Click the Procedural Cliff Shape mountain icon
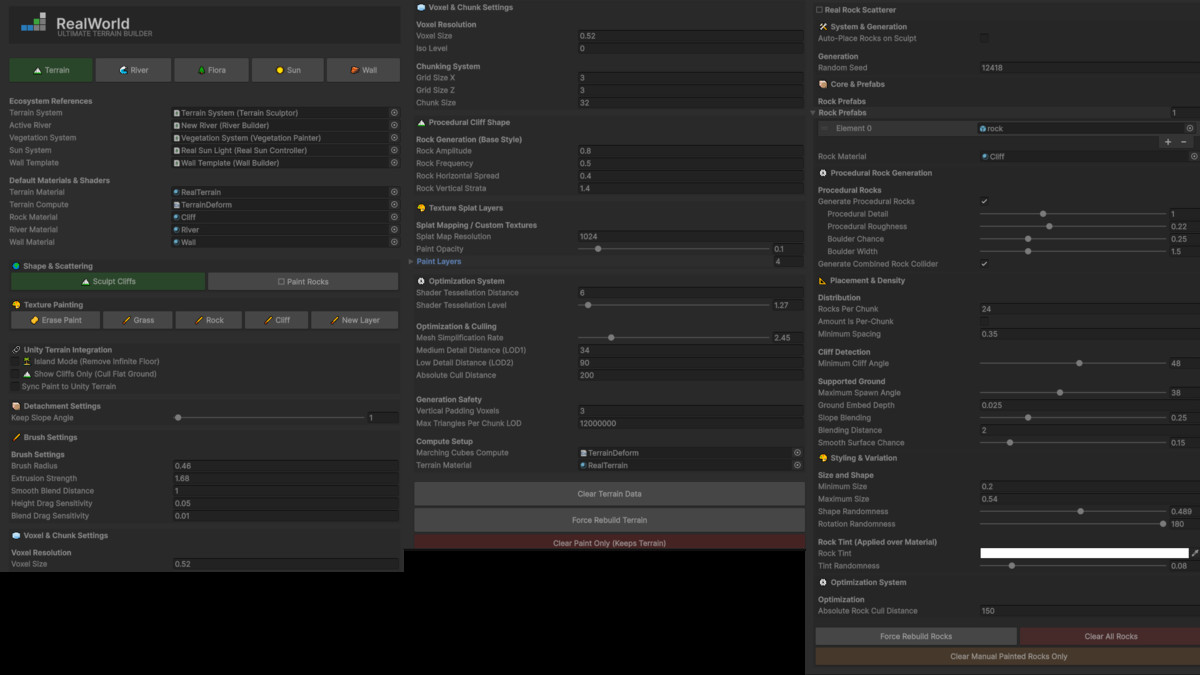The width and height of the screenshot is (1200, 675). 422,123
